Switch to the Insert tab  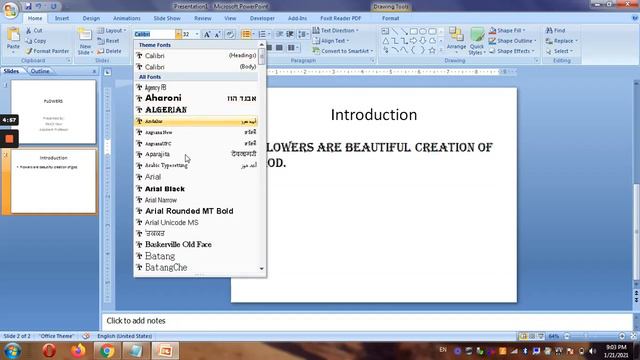pos(62,18)
